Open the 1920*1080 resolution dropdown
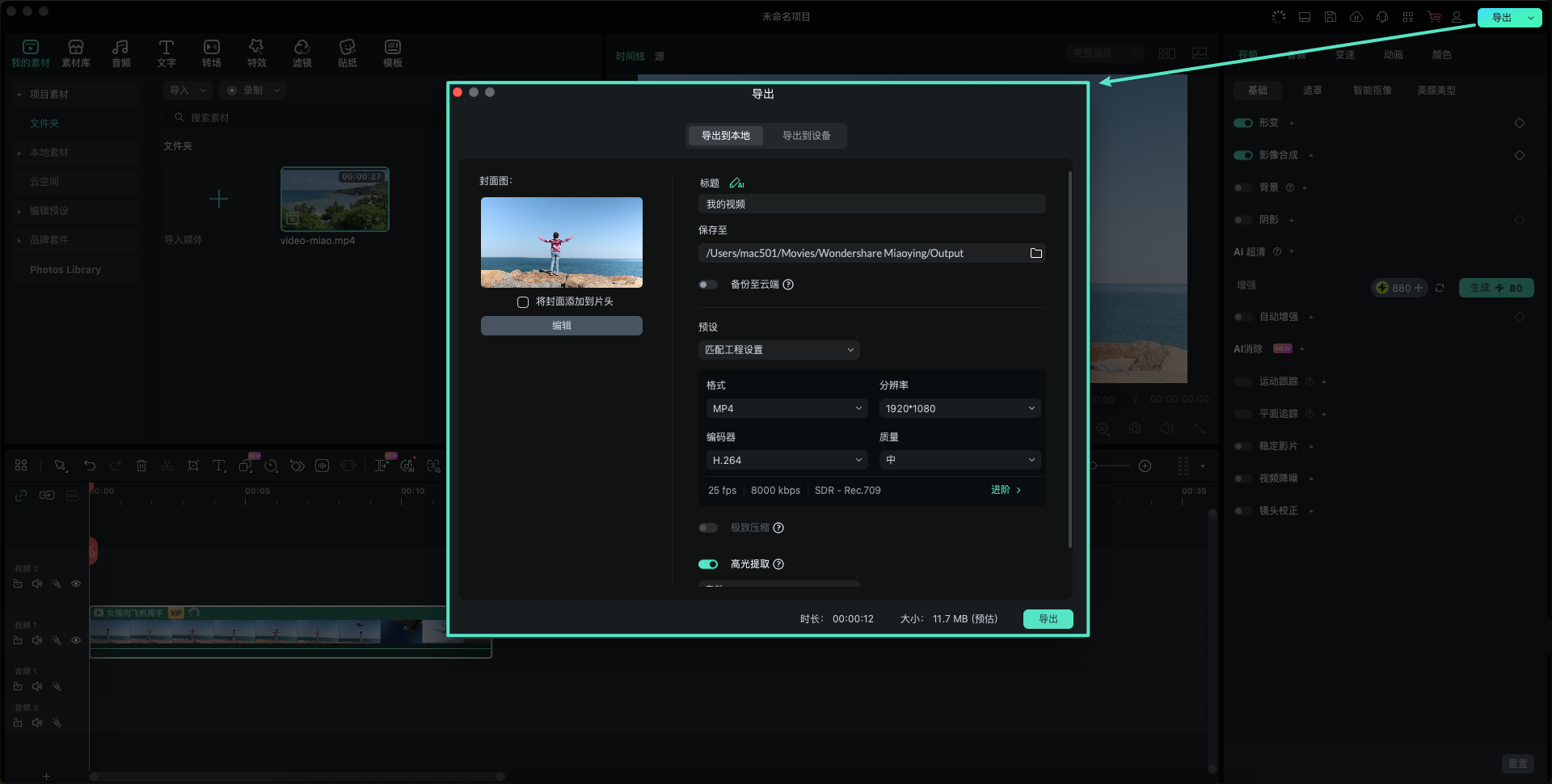This screenshot has width=1552, height=784. (x=959, y=408)
